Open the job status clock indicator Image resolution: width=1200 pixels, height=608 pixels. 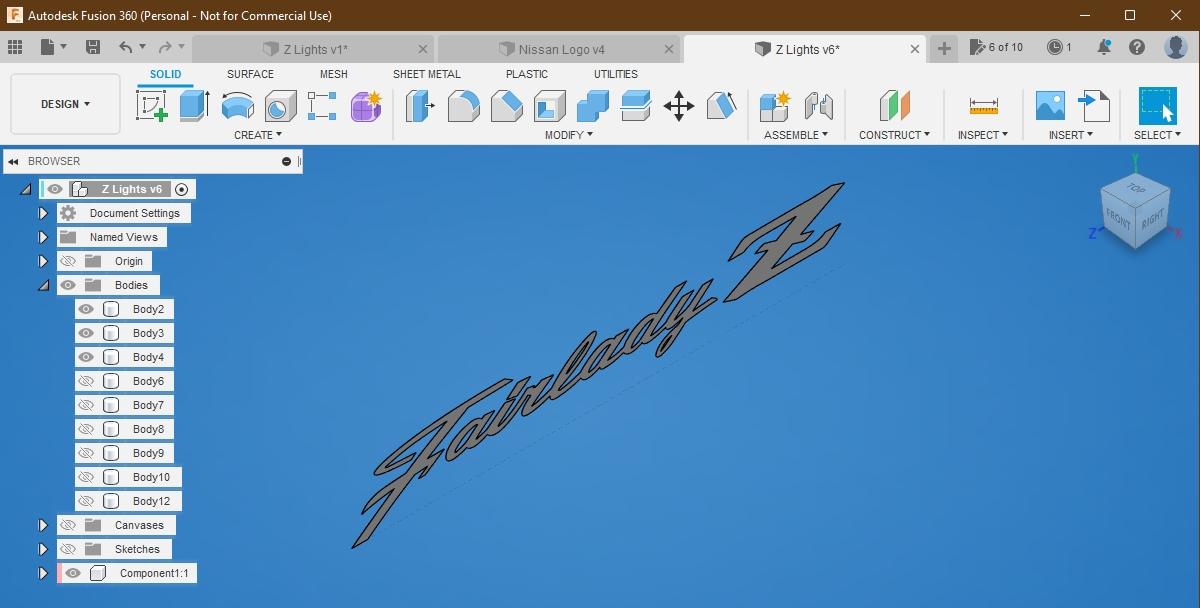[1059, 47]
